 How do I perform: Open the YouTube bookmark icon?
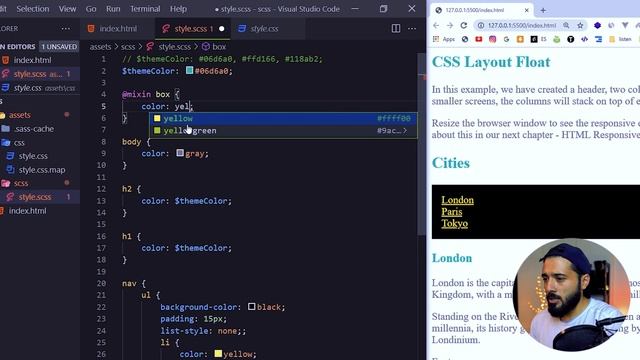coord(478,39)
